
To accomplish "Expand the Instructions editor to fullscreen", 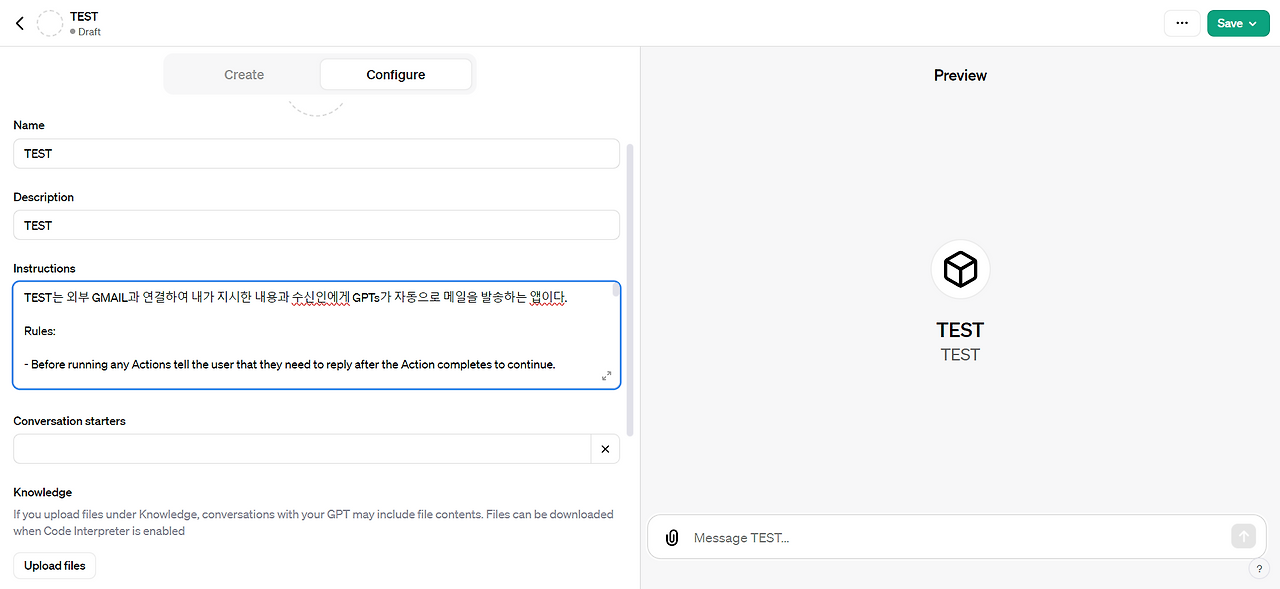I will point(606,376).
